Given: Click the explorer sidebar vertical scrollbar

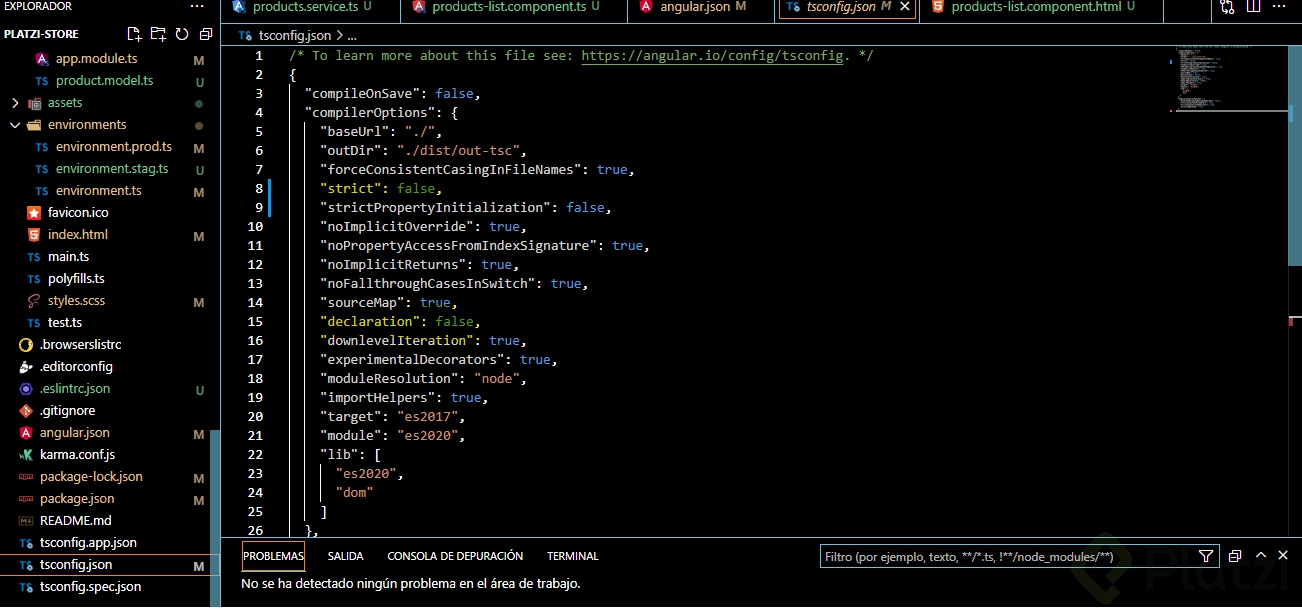Looking at the screenshot, I should (215, 518).
